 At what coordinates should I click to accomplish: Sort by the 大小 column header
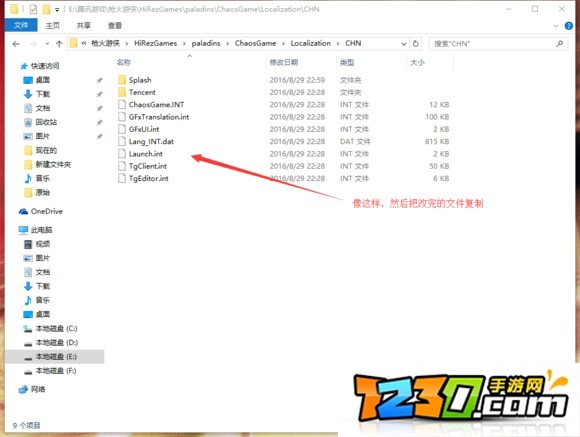click(x=417, y=63)
